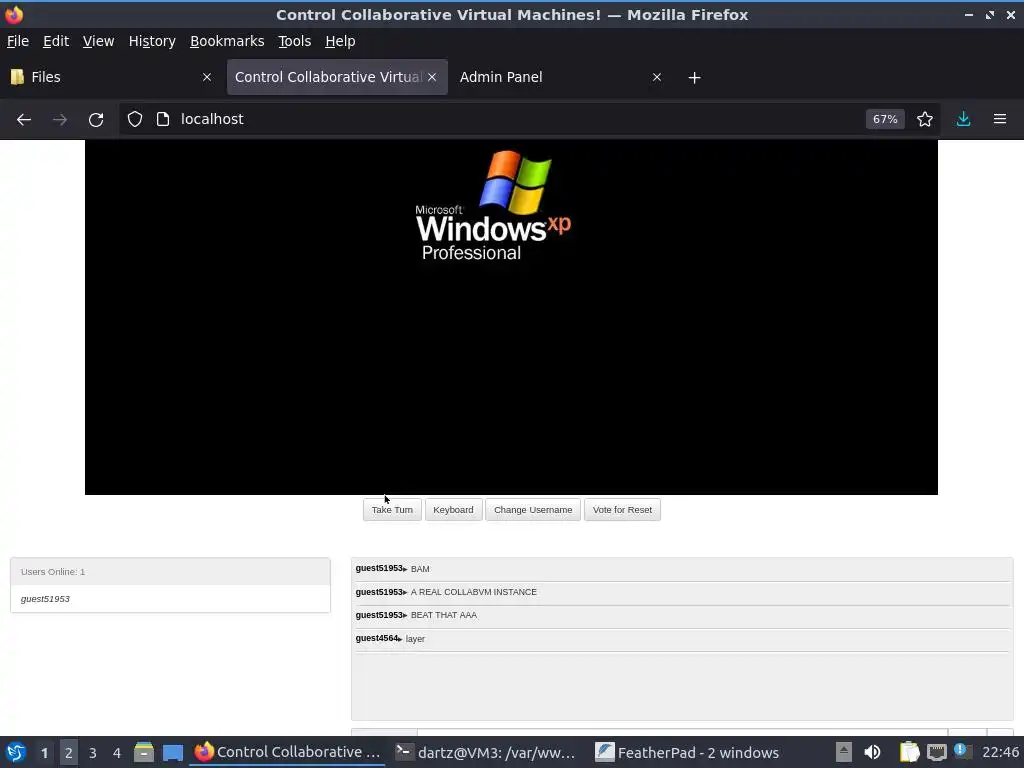Click the message BEAT THAT AAA

click(x=443, y=615)
